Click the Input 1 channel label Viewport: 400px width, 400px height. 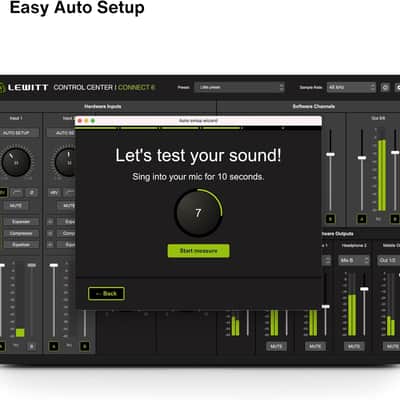pos(16,118)
